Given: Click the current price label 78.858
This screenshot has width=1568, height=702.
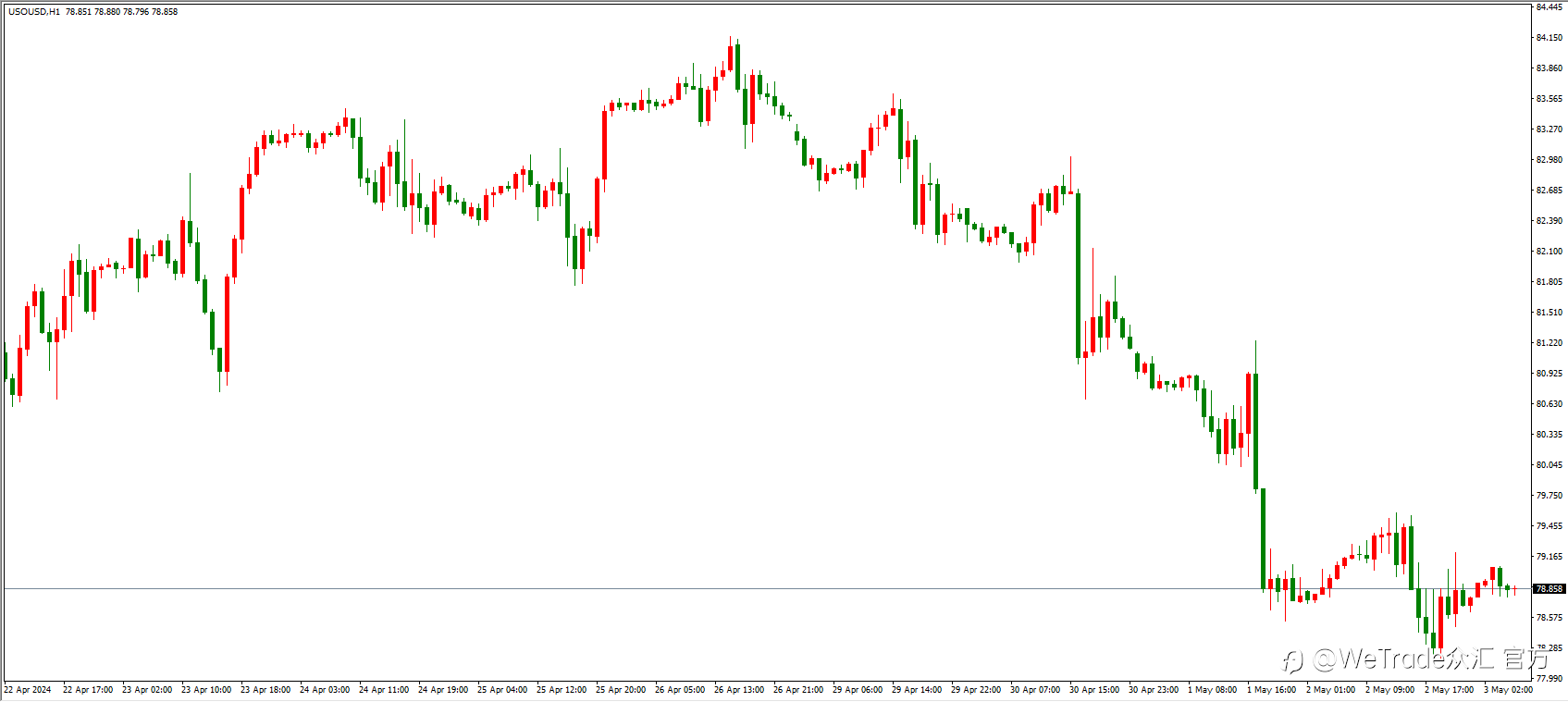Looking at the screenshot, I should pyautogui.click(x=1549, y=589).
